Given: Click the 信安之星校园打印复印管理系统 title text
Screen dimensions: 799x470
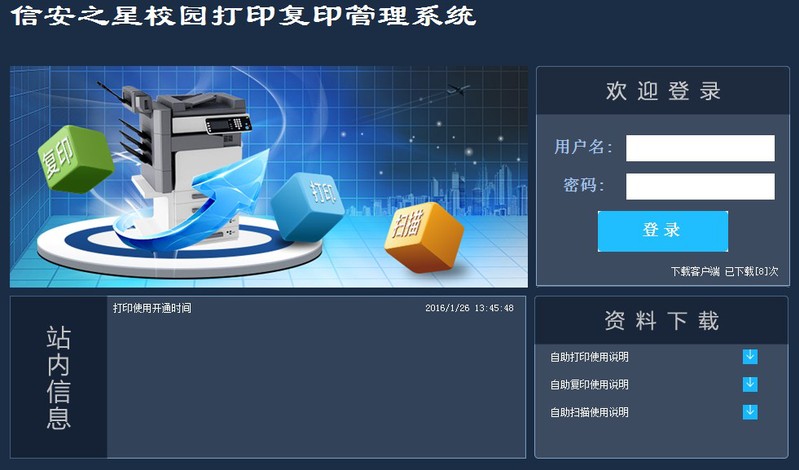Looking at the screenshot, I should tap(244, 16).
